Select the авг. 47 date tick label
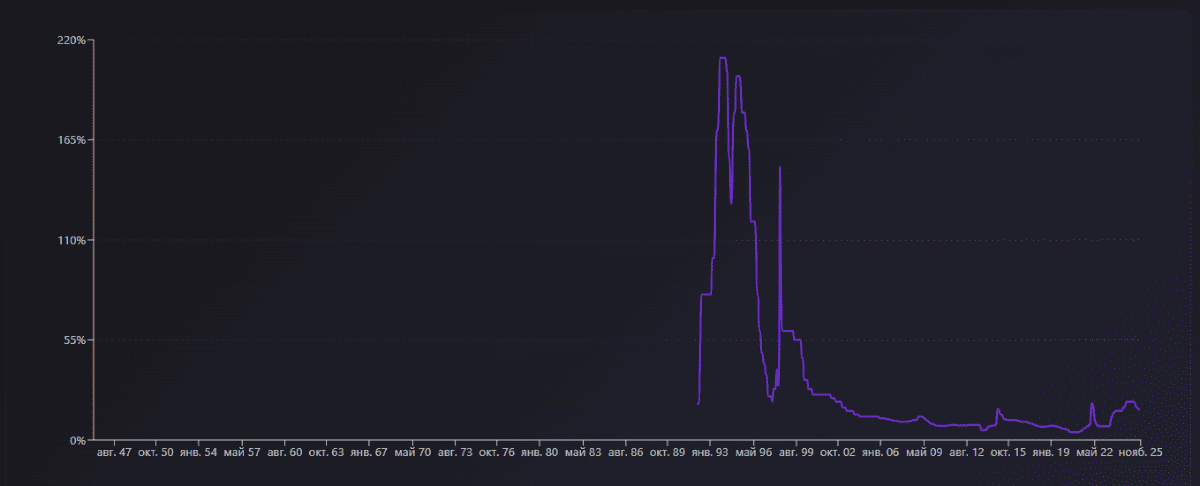This screenshot has width=1200, height=486. pyautogui.click(x=111, y=453)
